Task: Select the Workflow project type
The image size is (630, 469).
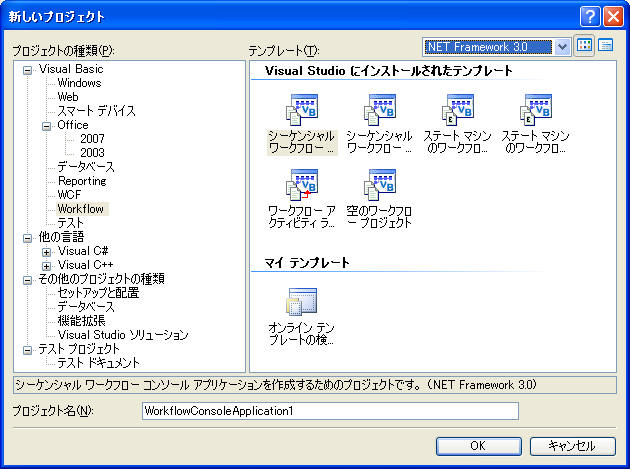Action: (80, 209)
